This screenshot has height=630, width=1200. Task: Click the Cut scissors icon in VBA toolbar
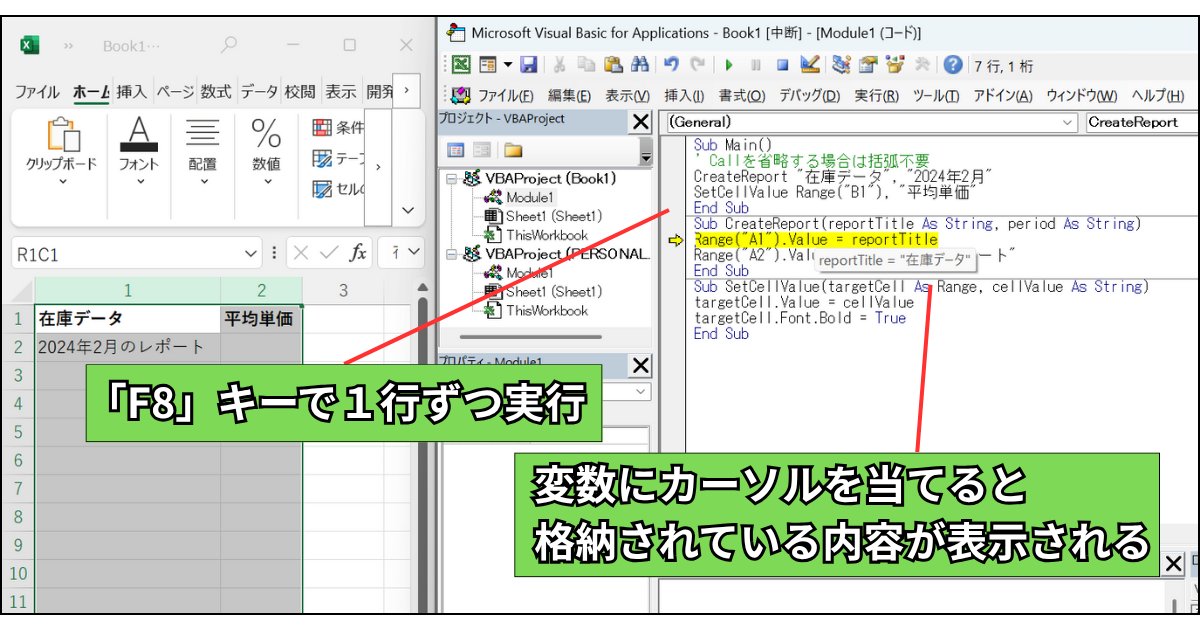click(560, 65)
